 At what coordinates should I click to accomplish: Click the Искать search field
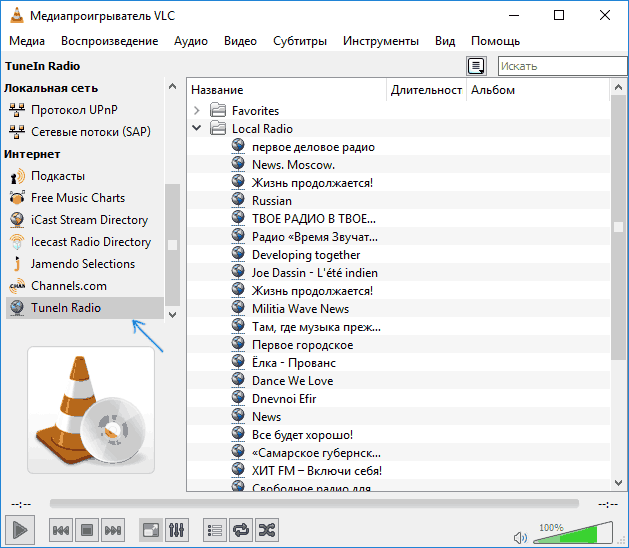point(562,66)
